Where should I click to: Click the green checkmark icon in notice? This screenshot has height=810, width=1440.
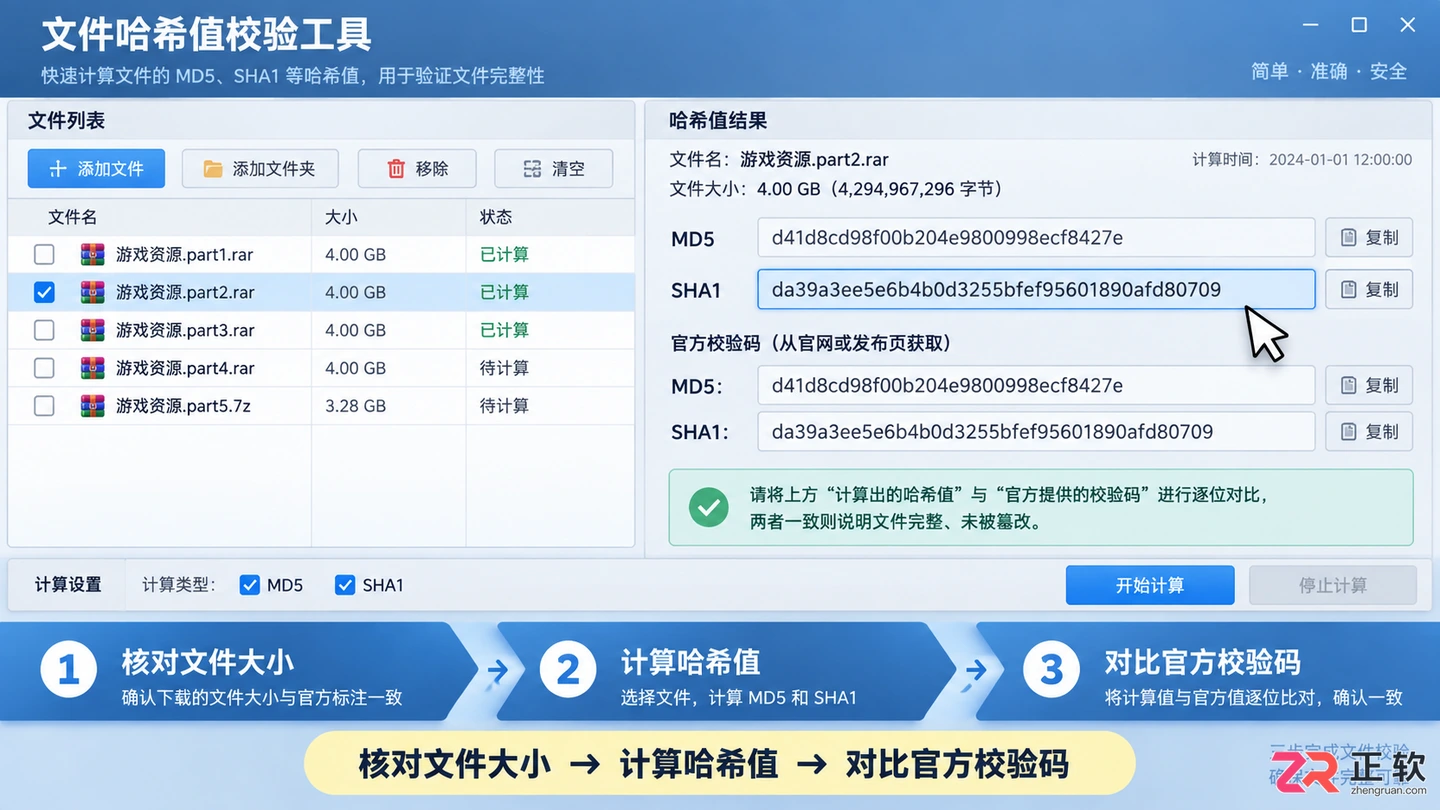(709, 508)
